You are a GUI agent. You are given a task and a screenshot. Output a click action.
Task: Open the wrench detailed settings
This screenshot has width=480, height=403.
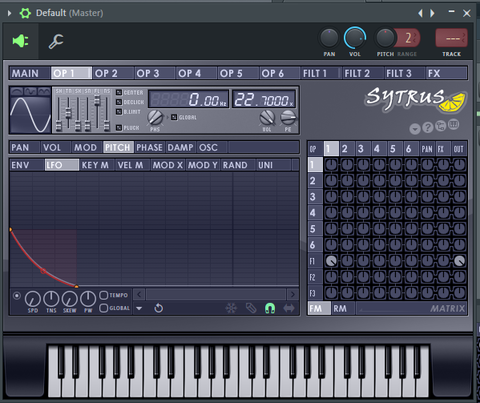[x=56, y=41]
